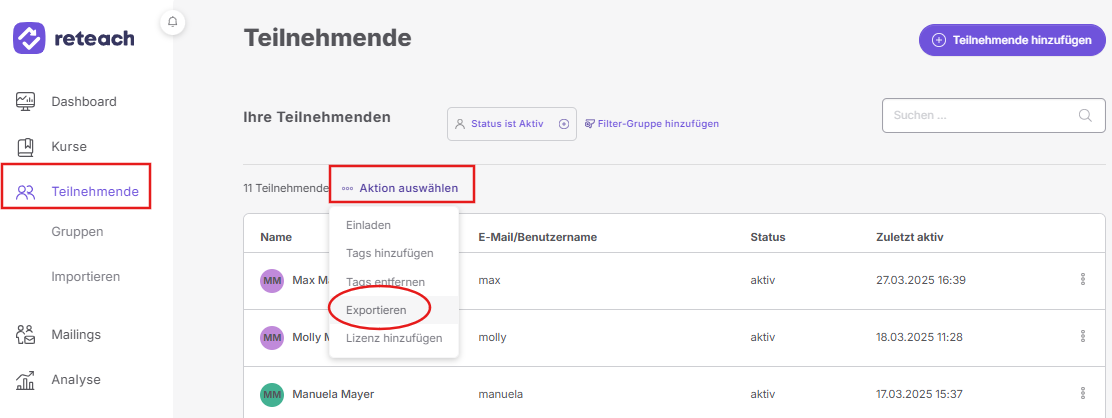Open the Aktion auswählen dropdown
The width and height of the screenshot is (1112, 418).
pos(401,188)
